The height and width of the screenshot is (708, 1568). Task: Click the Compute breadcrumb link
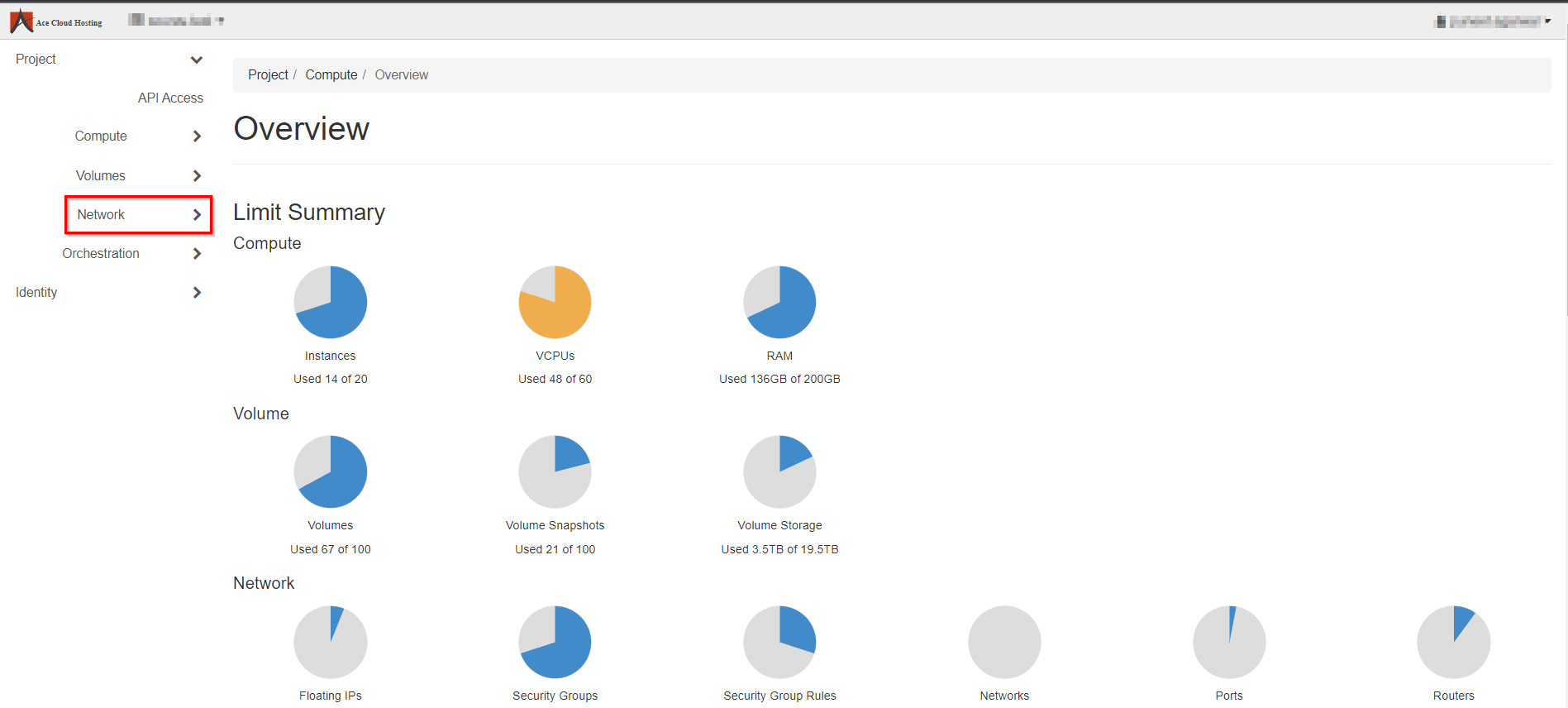click(331, 75)
